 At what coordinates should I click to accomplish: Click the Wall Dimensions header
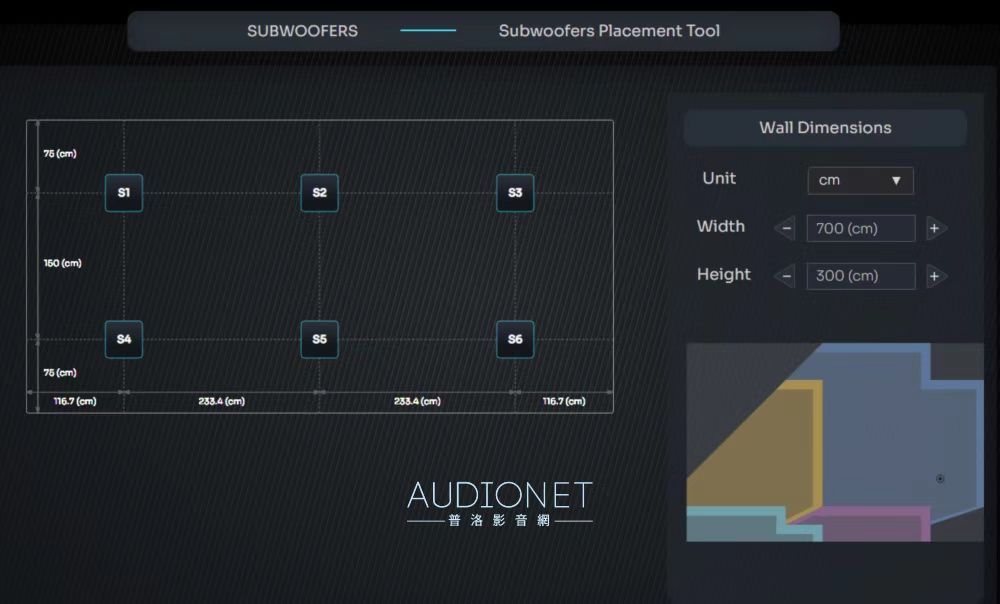tap(825, 128)
